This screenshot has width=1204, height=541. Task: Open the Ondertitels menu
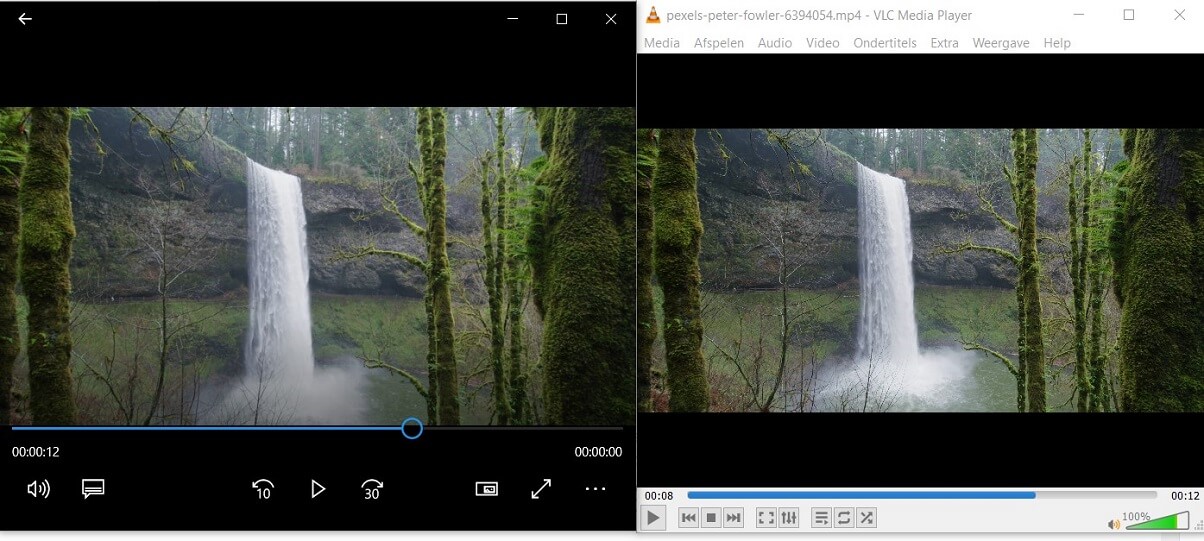[884, 43]
